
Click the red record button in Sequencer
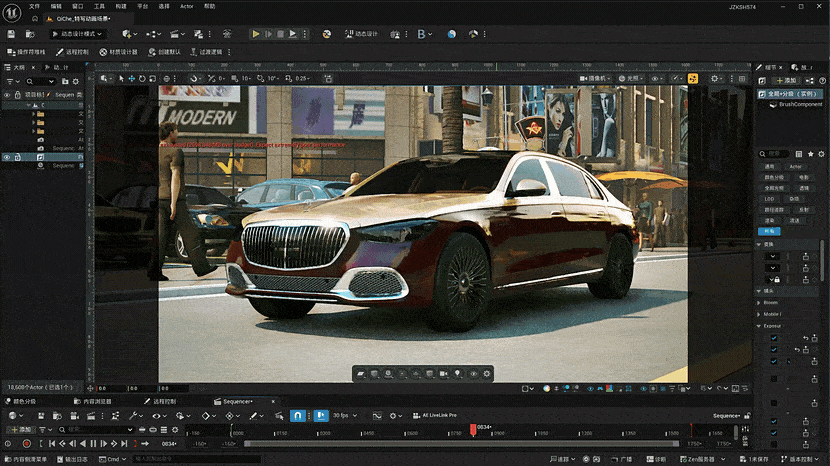click(x=26, y=444)
